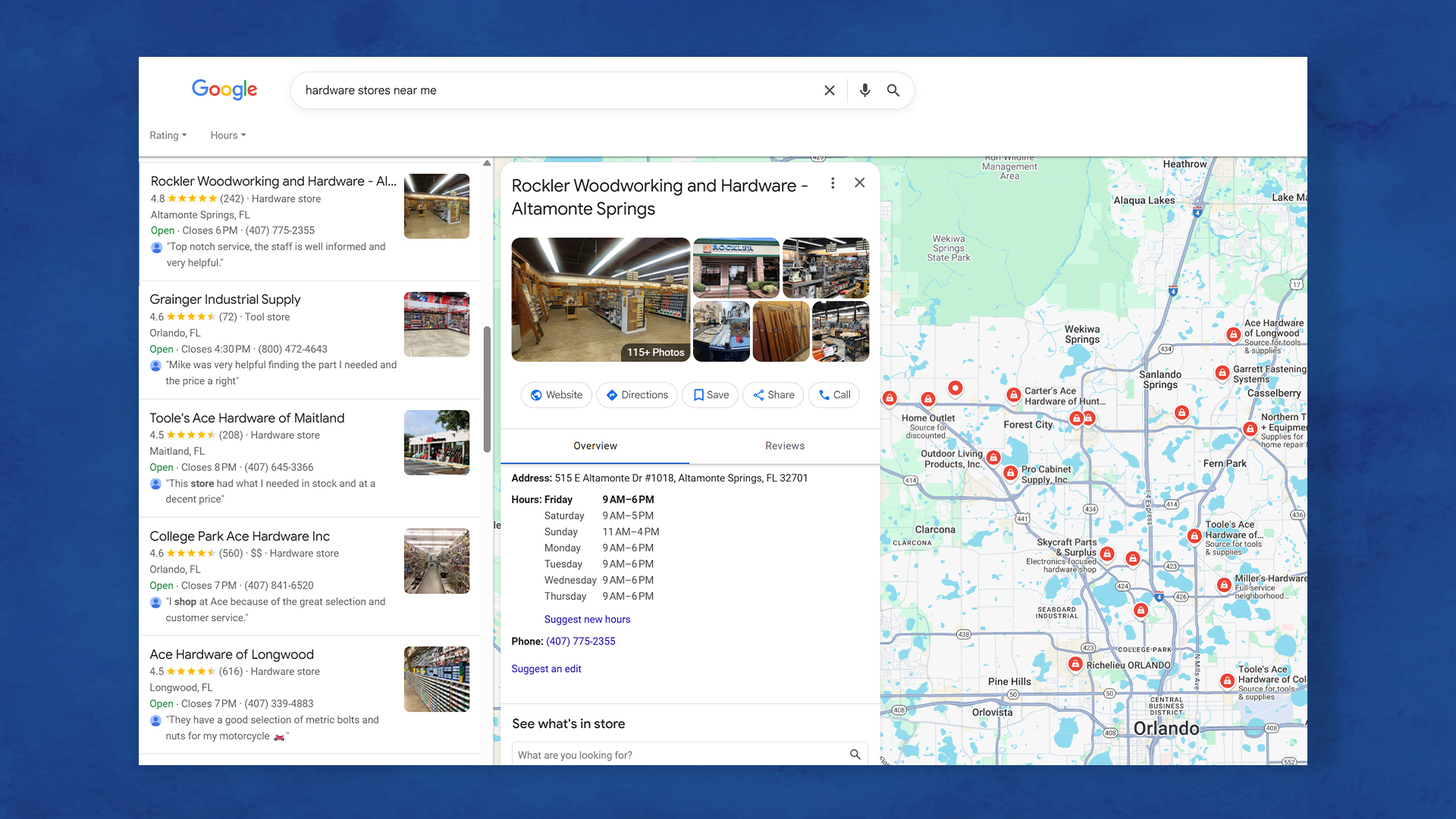Image resolution: width=1456 pixels, height=819 pixels.
Task: Open the three-dot overflow menu for Rockler
Action: pyautogui.click(x=832, y=183)
